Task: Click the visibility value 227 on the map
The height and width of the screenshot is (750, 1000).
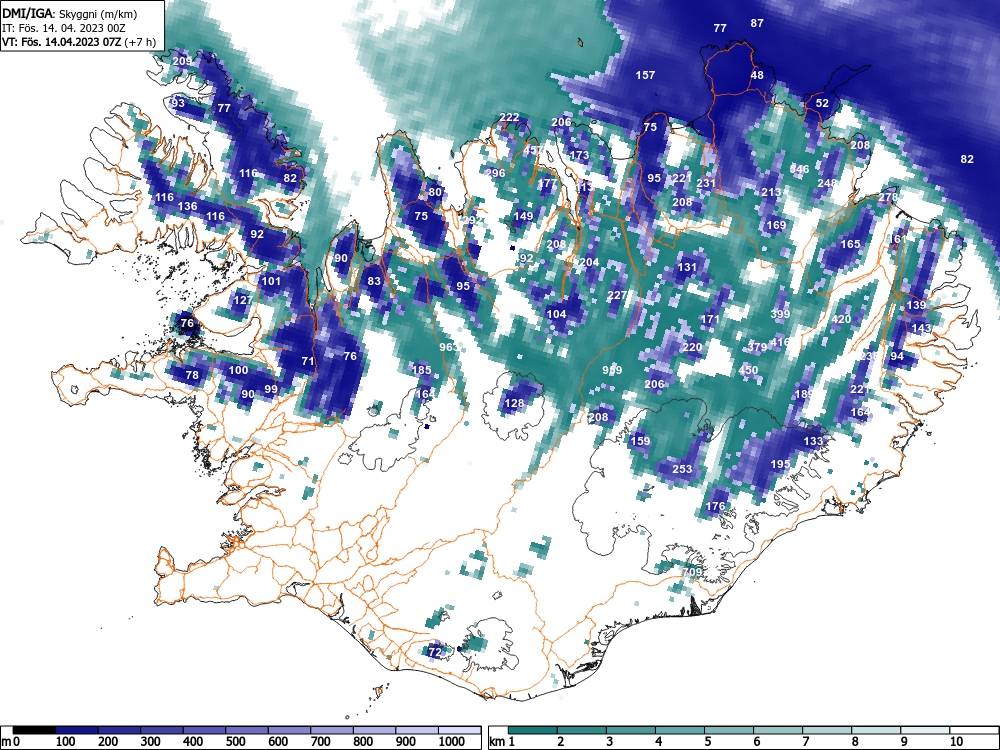Action: [x=617, y=295]
